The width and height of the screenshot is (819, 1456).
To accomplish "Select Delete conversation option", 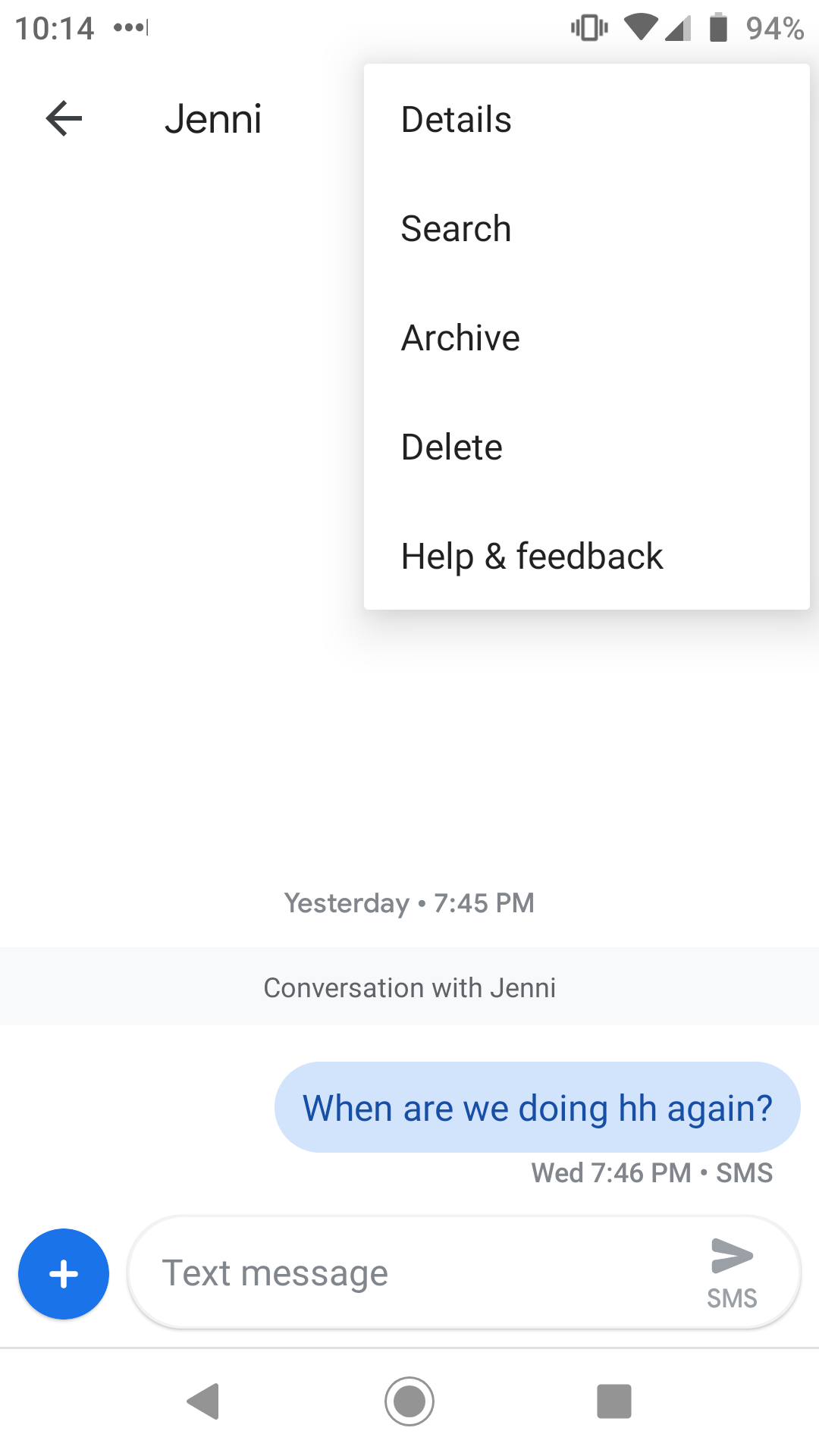I will (587, 447).
